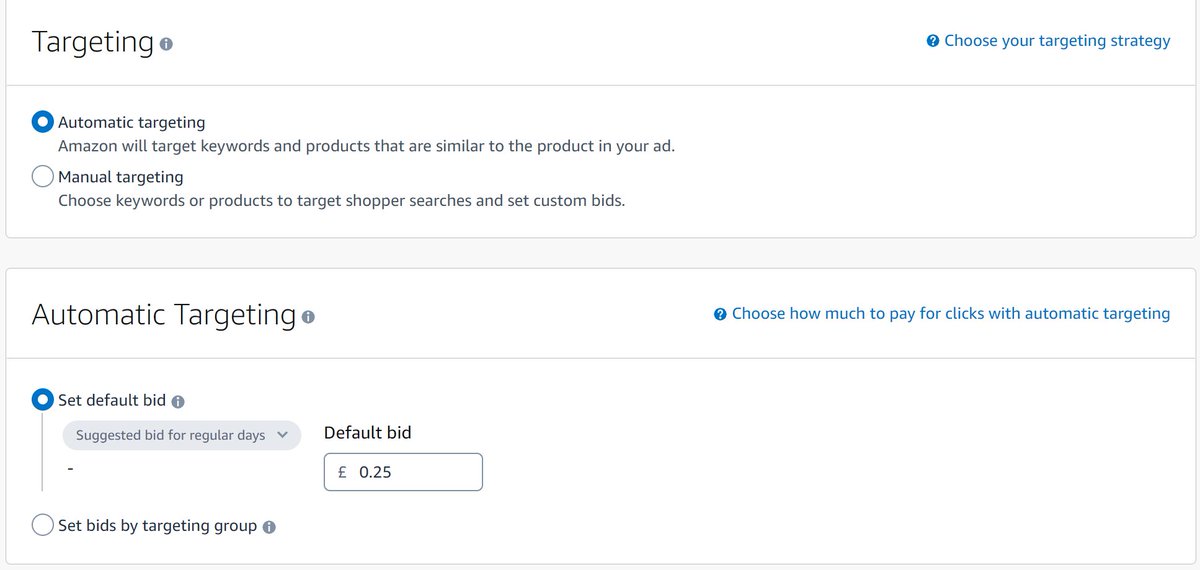Click question mark icon before 'Choose your targeting strategy'
The height and width of the screenshot is (570, 1200).
[932, 41]
